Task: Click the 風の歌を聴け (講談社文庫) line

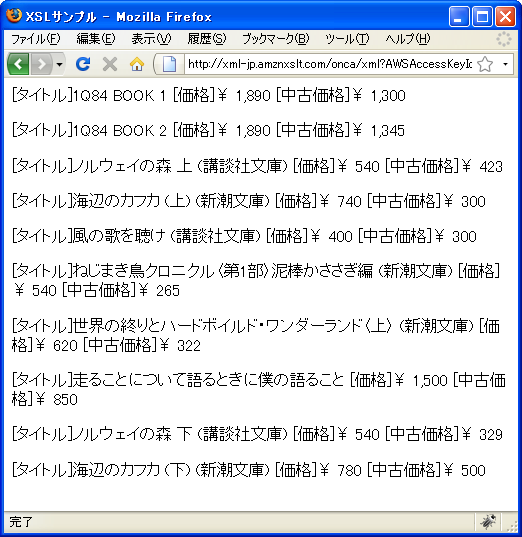Action: tap(244, 236)
